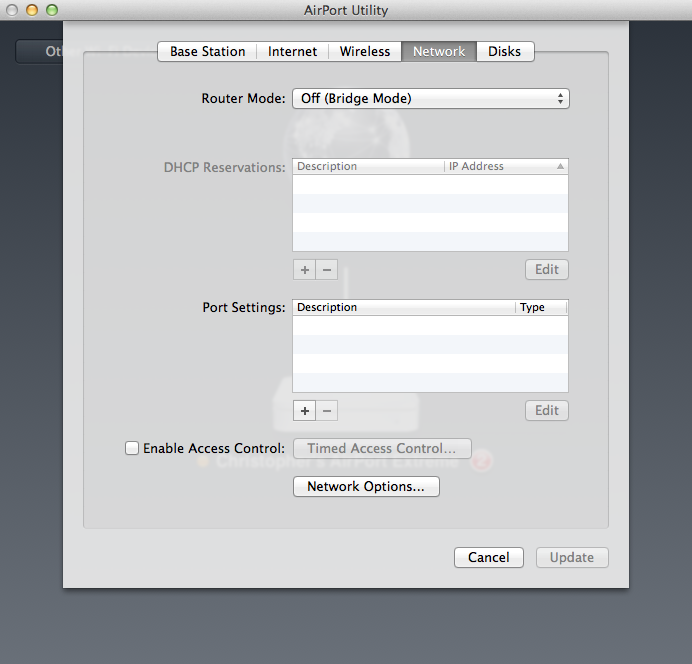Click Edit under Port Settings
This screenshot has height=664, width=692.
click(x=547, y=411)
